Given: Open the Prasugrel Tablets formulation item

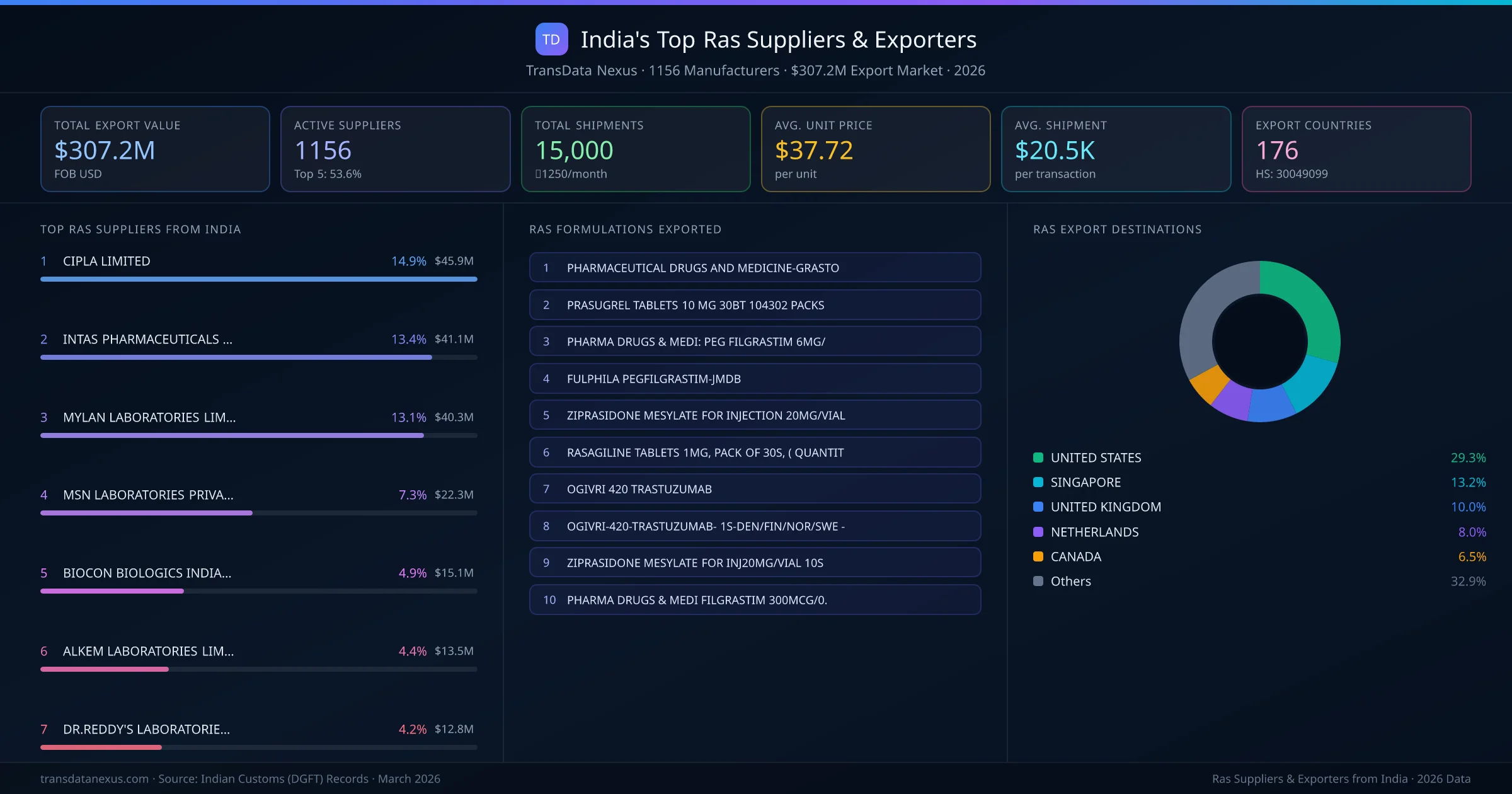Looking at the screenshot, I should click(755, 305).
